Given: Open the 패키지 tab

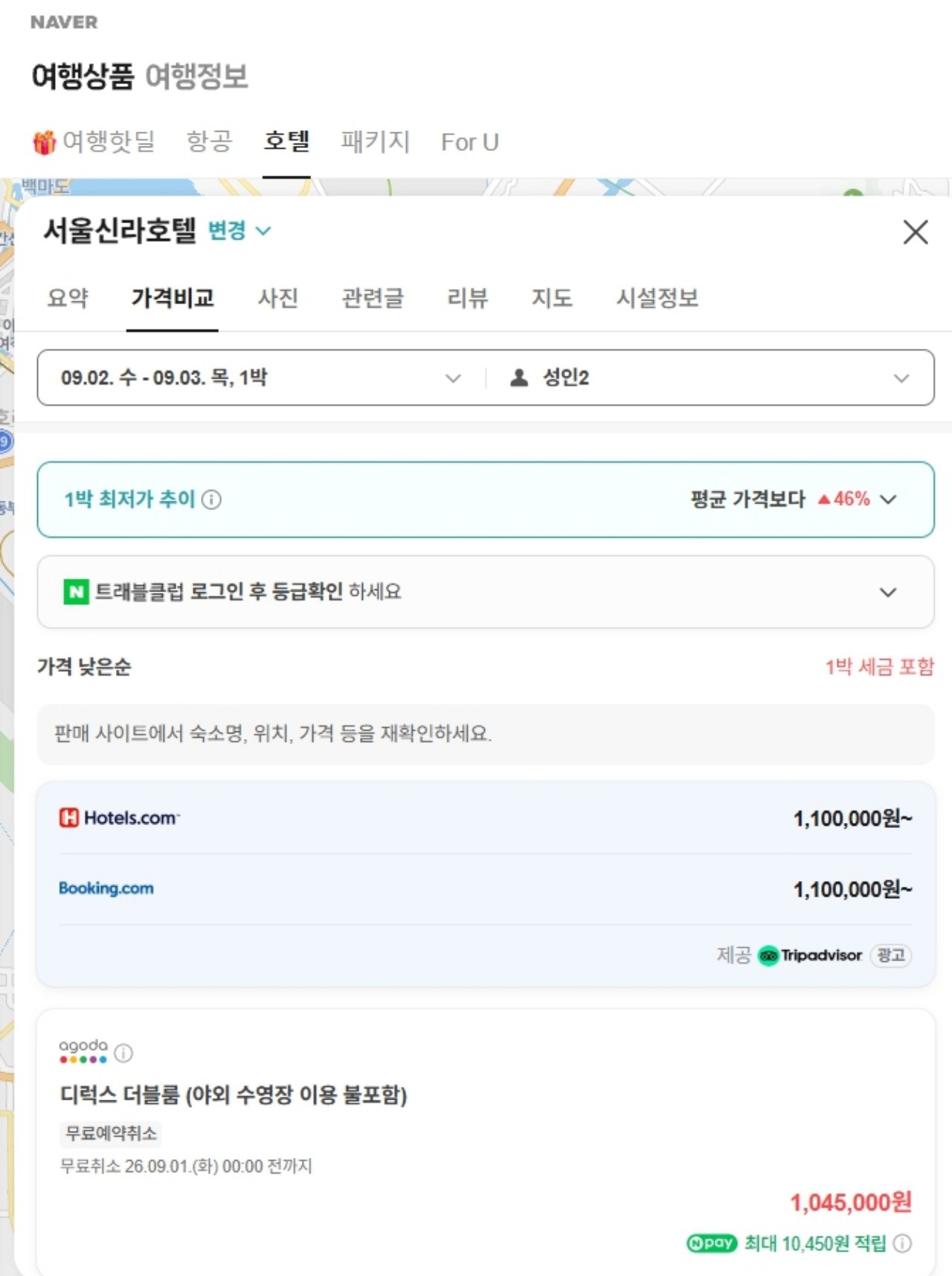Looking at the screenshot, I should pos(376,141).
